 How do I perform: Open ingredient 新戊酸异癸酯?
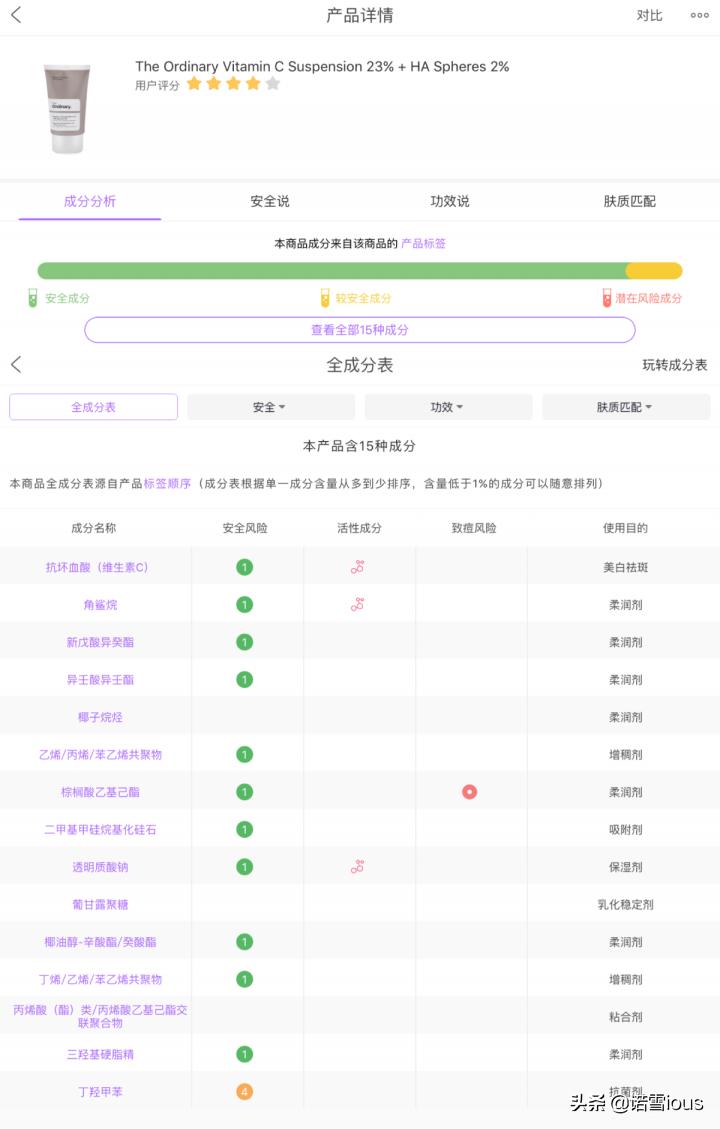pos(100,642)
